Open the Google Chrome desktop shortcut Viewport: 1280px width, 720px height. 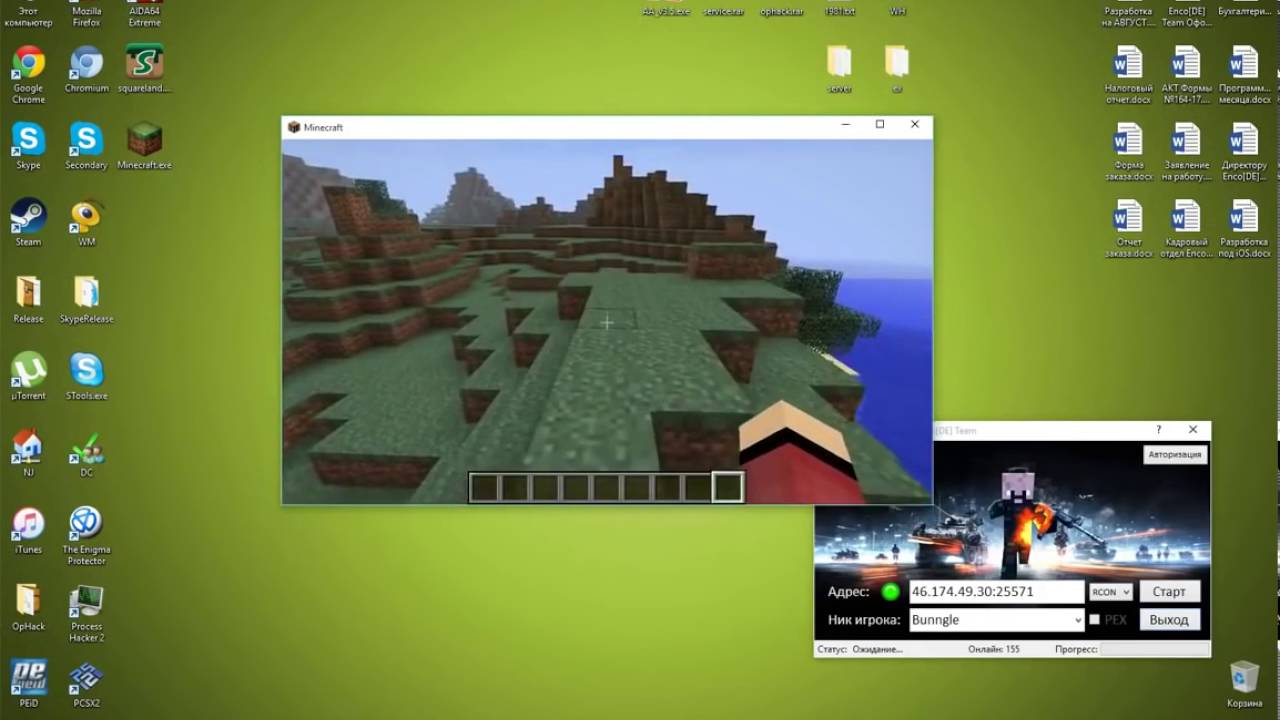coord(28,75)
